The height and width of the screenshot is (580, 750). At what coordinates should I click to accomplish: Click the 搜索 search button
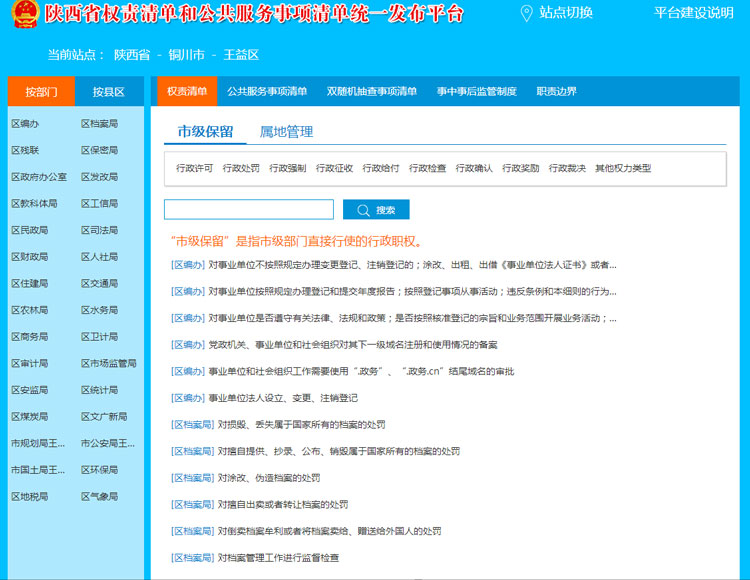tap(376, 210)
